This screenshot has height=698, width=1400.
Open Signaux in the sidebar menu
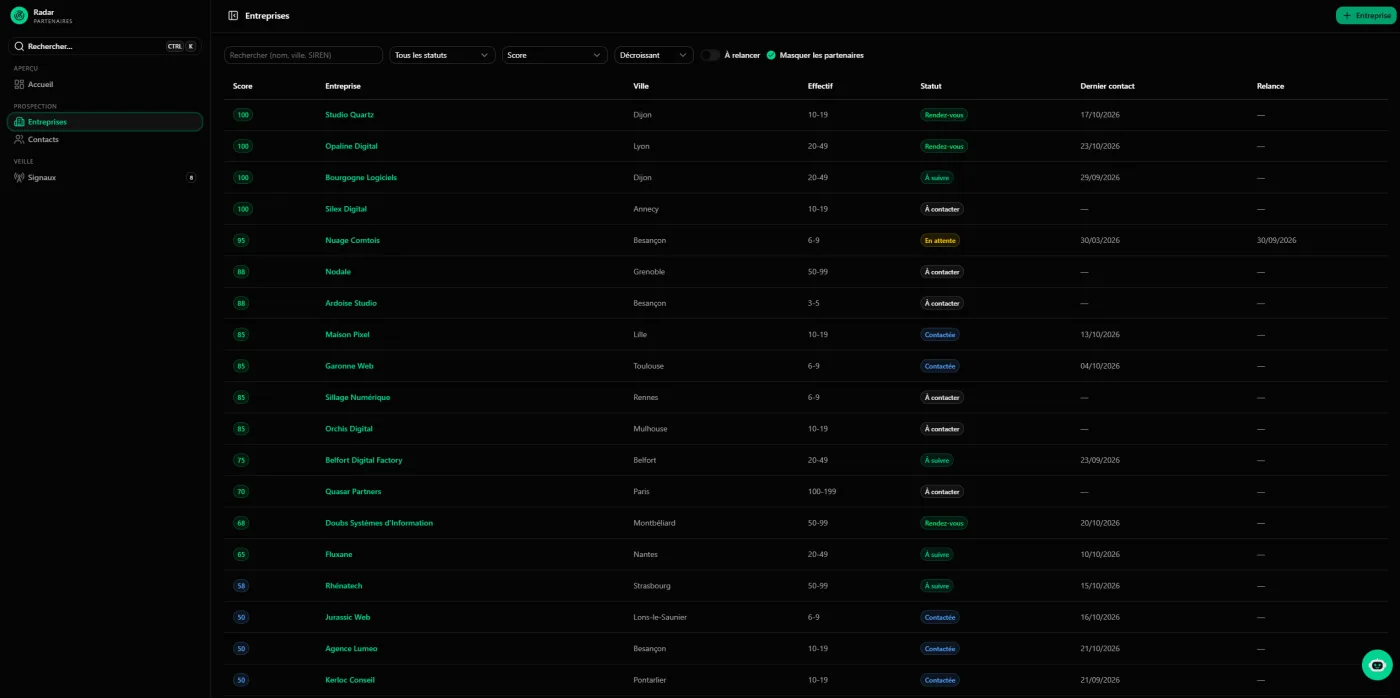coord(105,178)
